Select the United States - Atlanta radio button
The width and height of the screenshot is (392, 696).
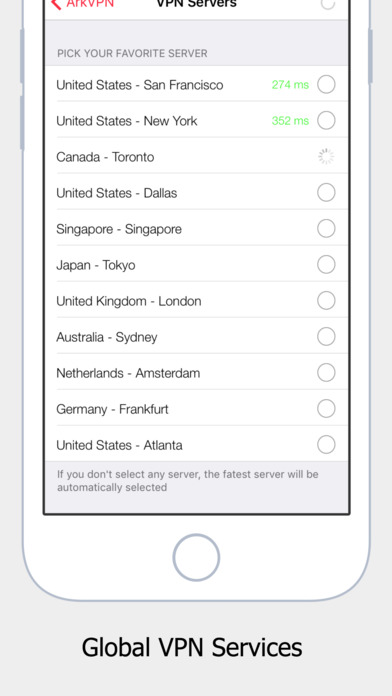coord(326,444)
